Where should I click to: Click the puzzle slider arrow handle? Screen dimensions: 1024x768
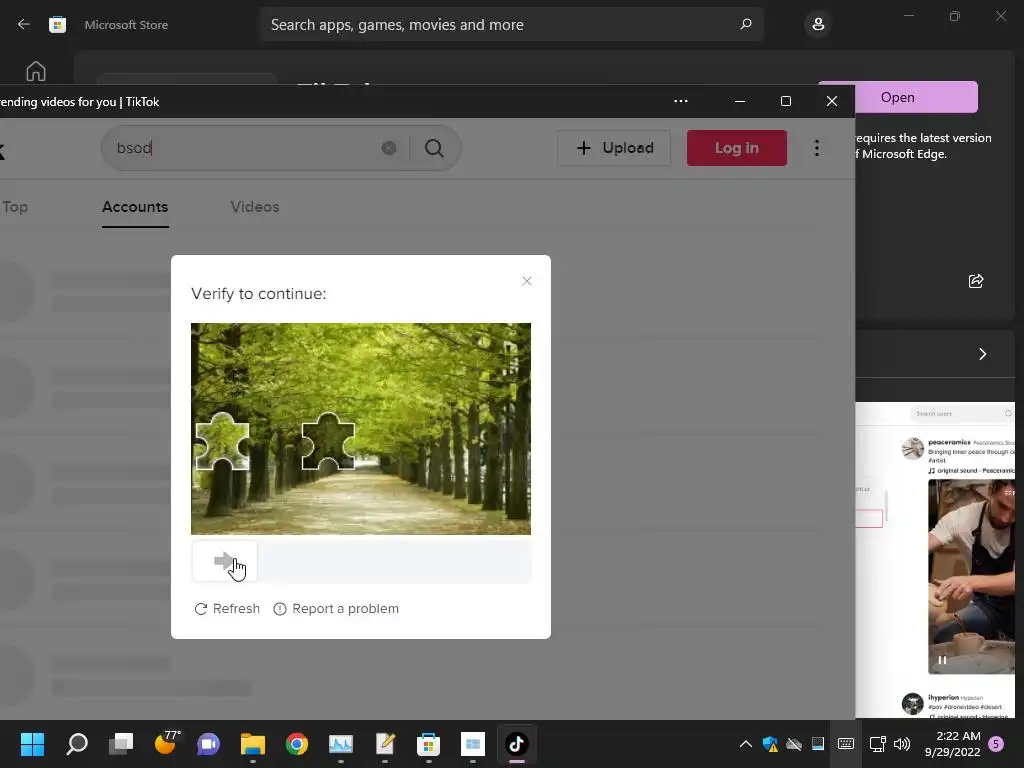225,562
